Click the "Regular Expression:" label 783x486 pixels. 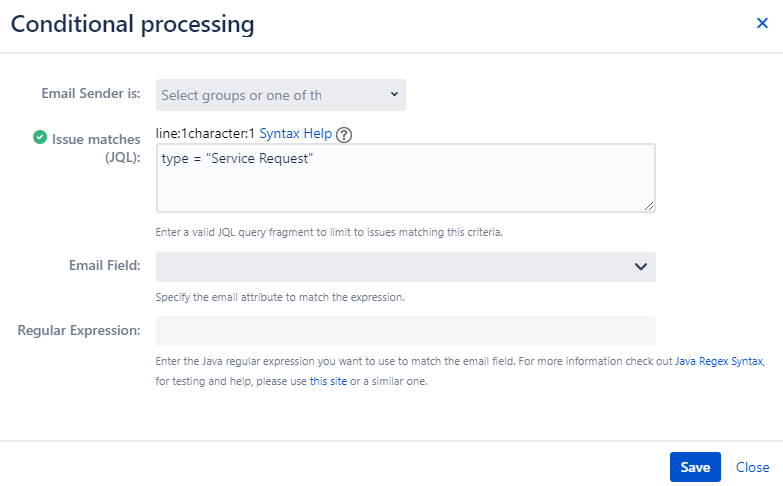click(79, 330)
